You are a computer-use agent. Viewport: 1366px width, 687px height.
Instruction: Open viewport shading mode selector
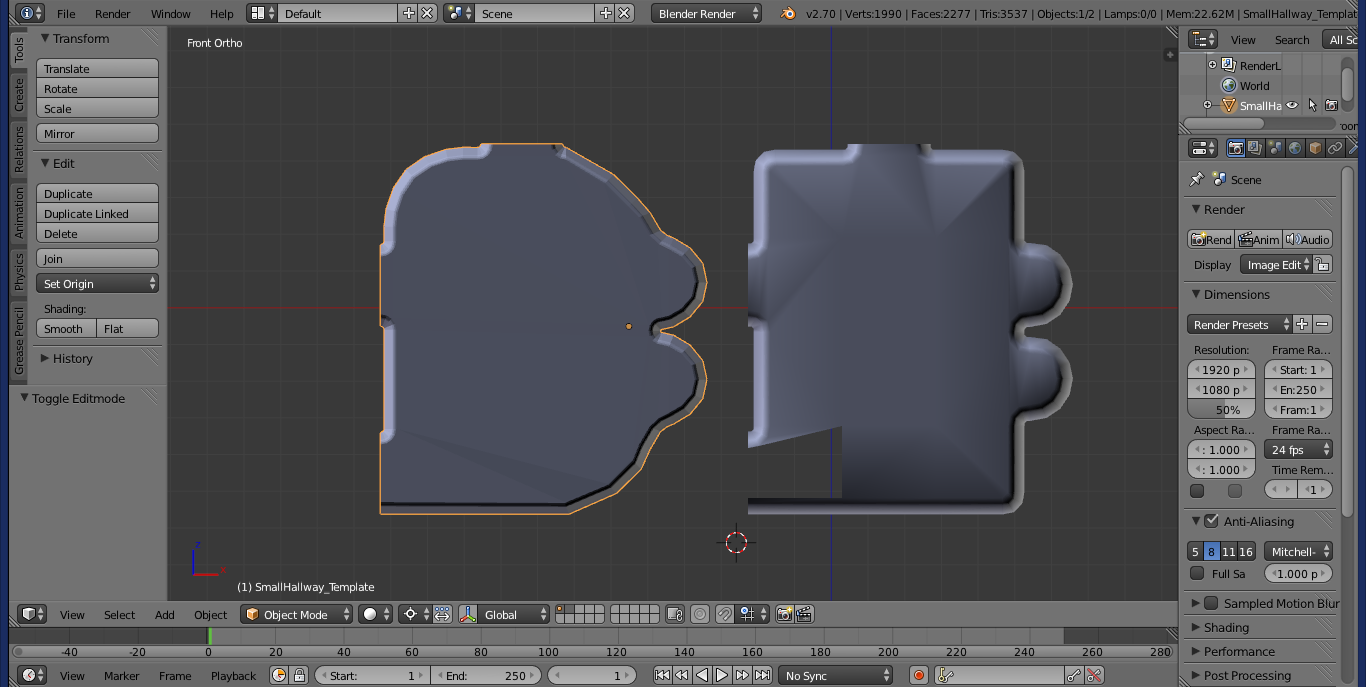click(376, 614)
